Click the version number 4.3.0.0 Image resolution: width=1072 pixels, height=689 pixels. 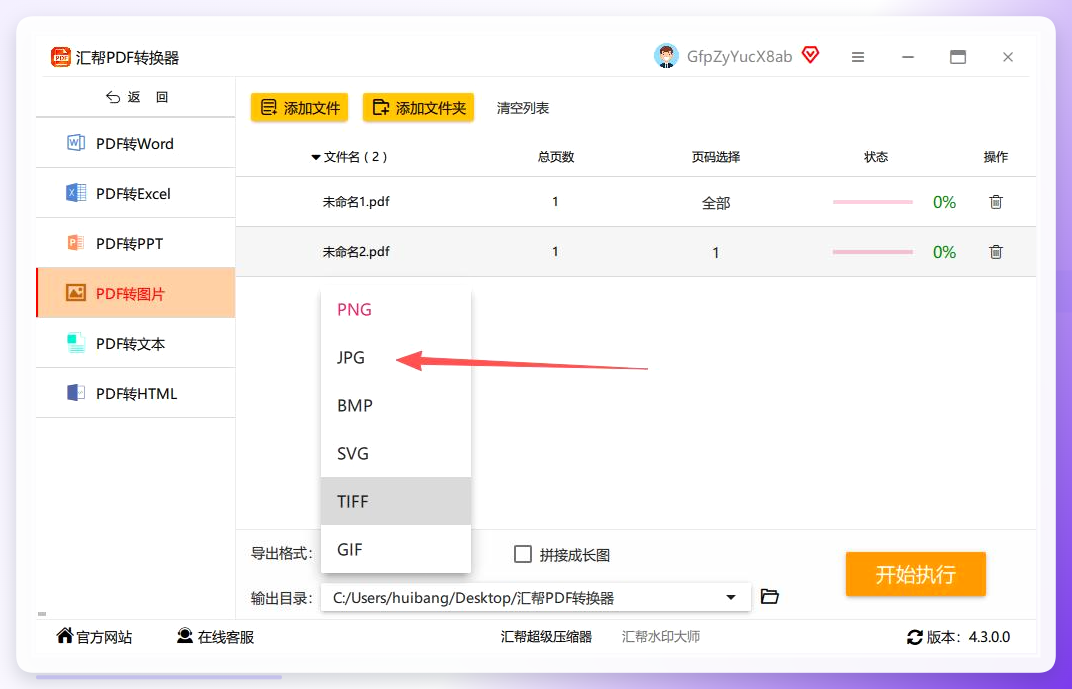[x=989, y=637]
